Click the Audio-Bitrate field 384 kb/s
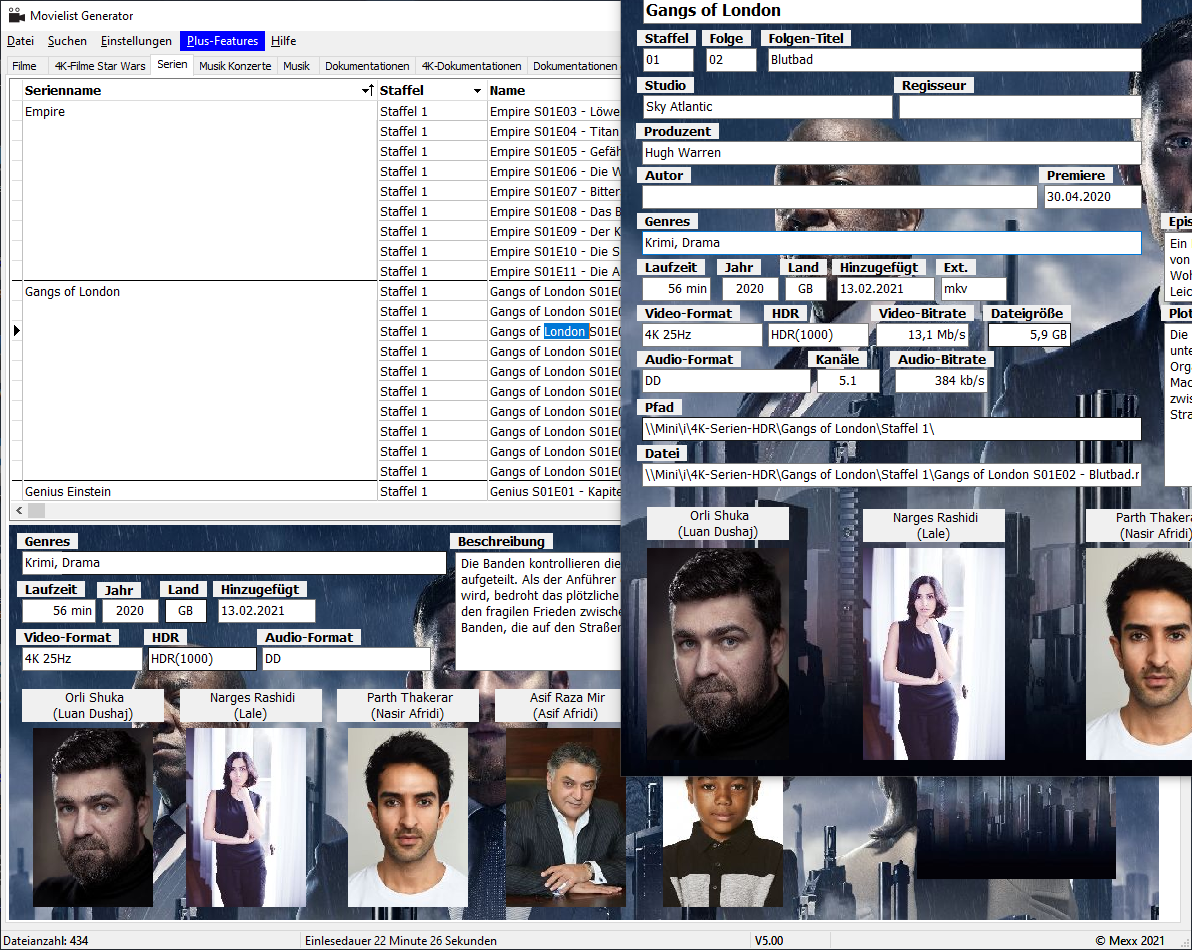Image resolution: width=1192 pixels, height=950 pixels. pyautogui.click(x=941, y=381)
